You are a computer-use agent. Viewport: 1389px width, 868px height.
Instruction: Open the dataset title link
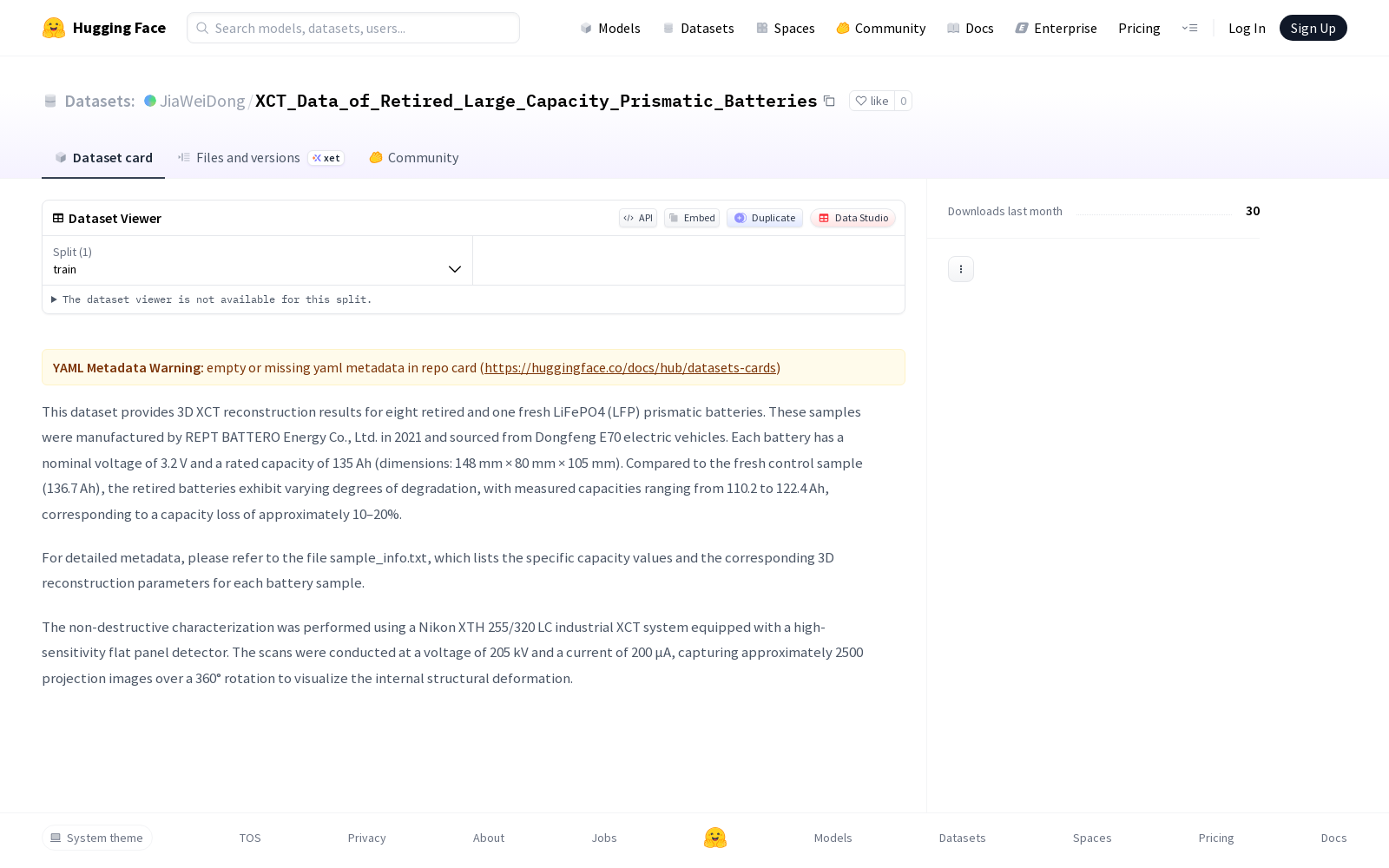click(x=537, y=101)
